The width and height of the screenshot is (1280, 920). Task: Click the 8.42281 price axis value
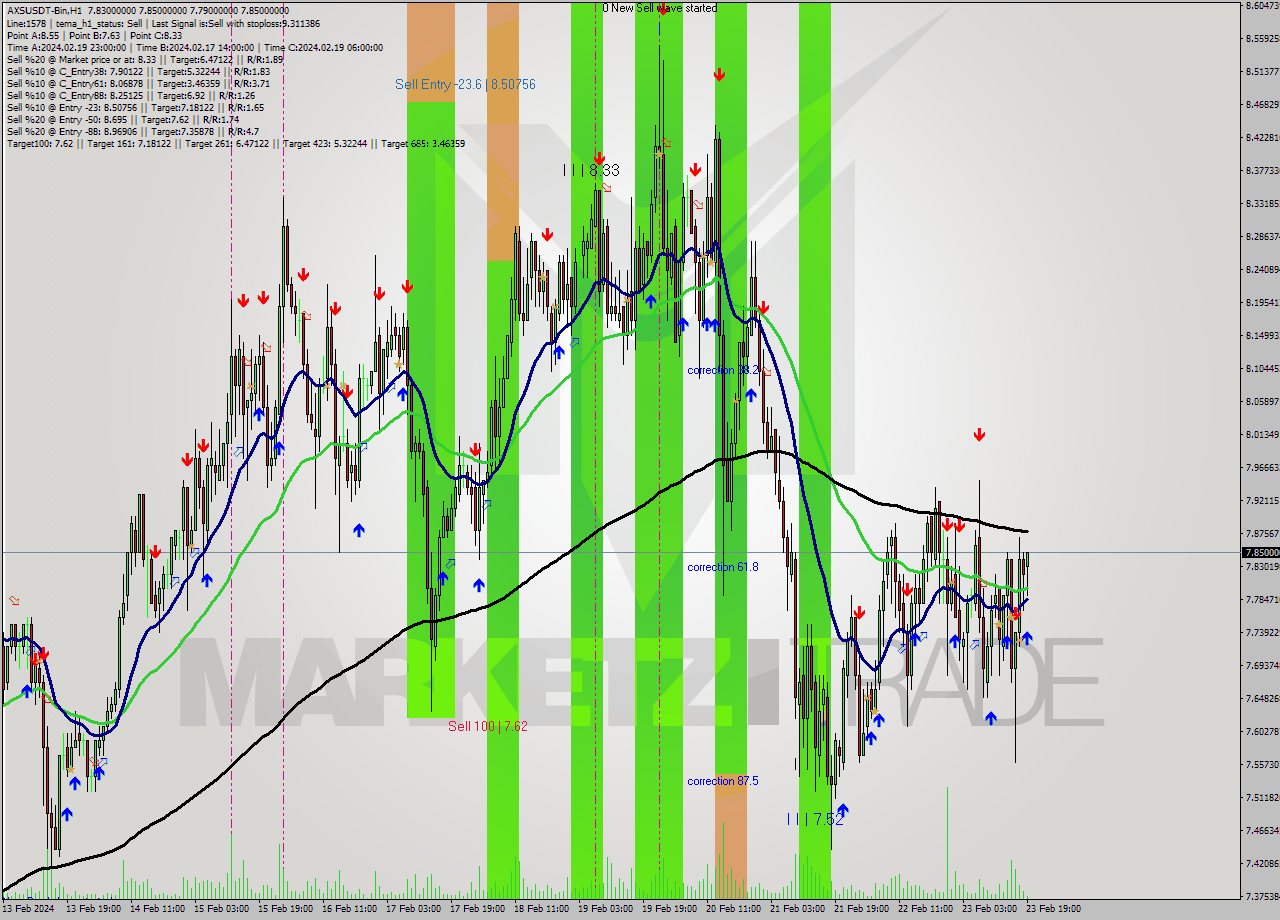[1262, 137]
